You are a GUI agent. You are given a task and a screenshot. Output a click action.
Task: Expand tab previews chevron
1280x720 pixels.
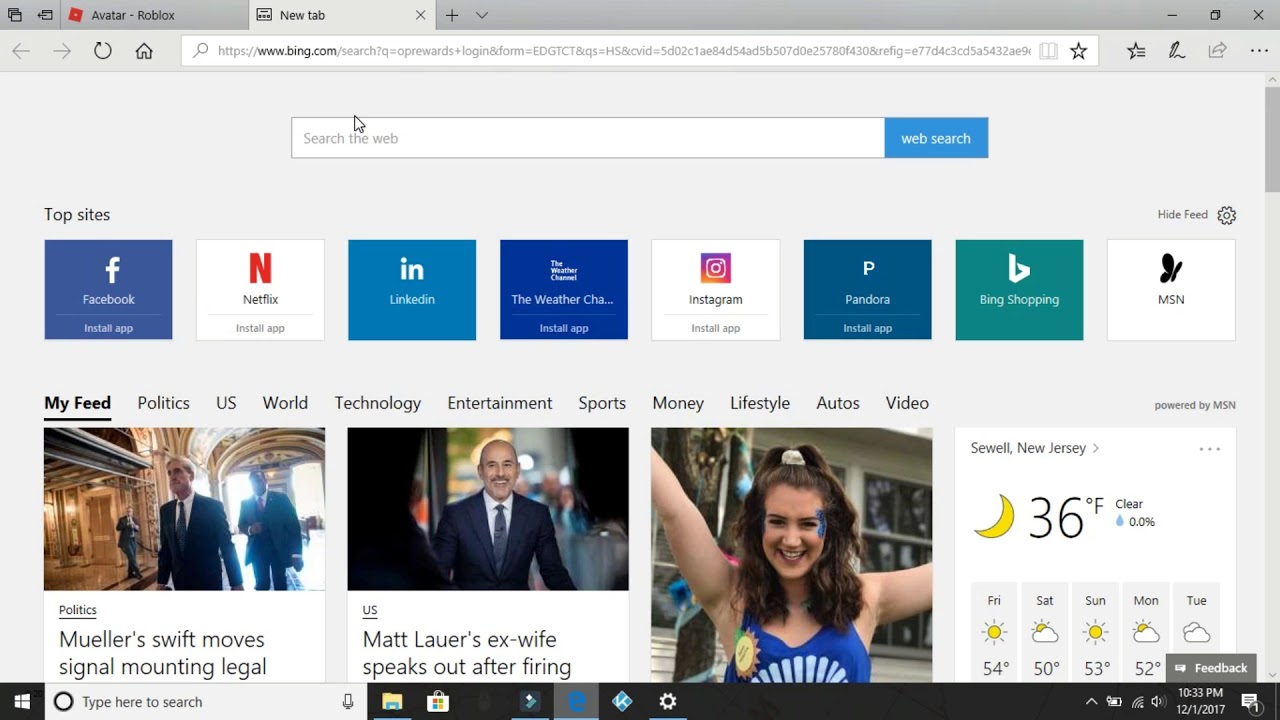[482, 15]
